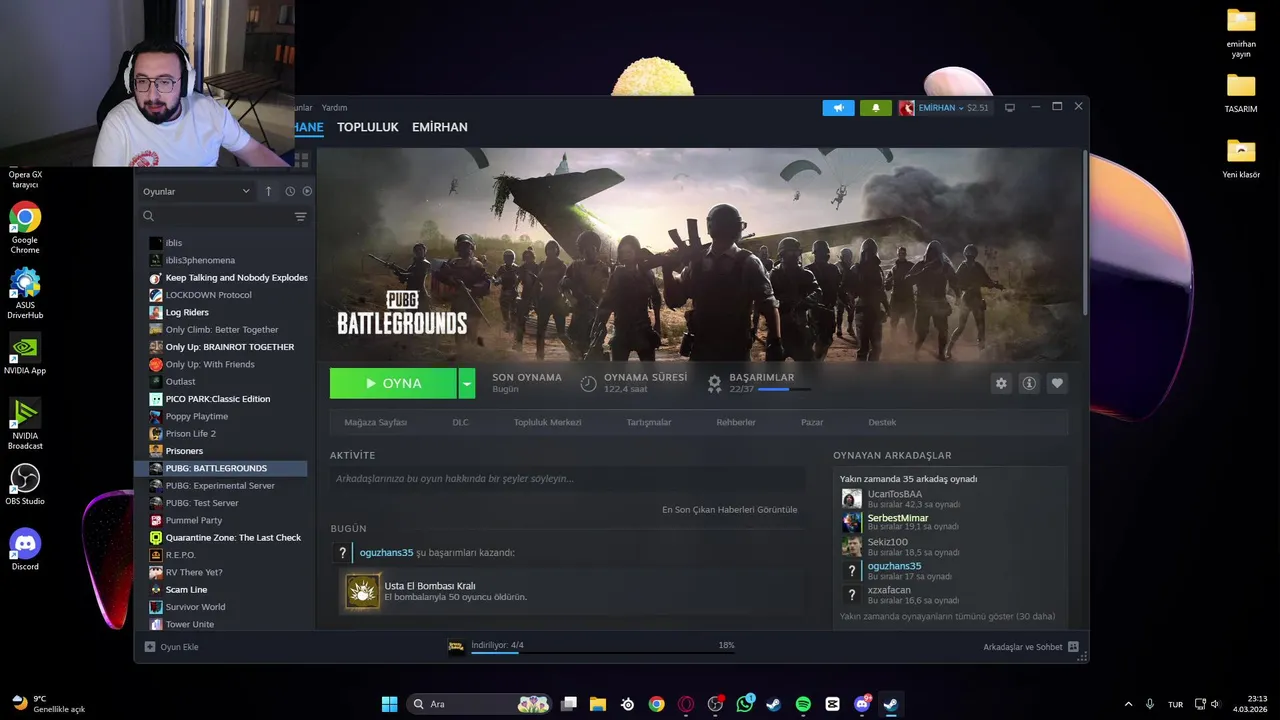Click the playtime clock icon

[588, 383]
